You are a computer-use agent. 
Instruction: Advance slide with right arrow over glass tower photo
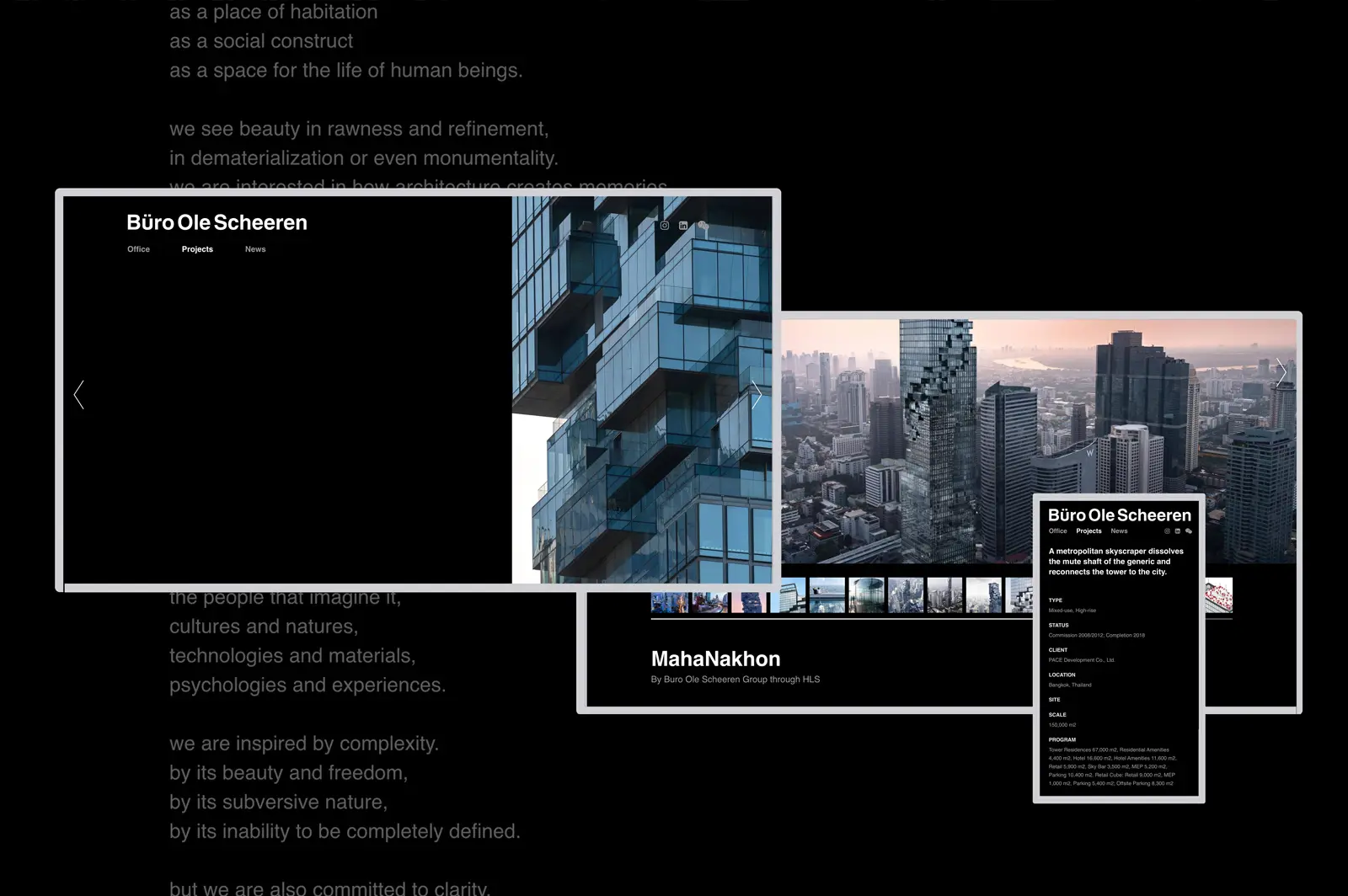point(756,394)
